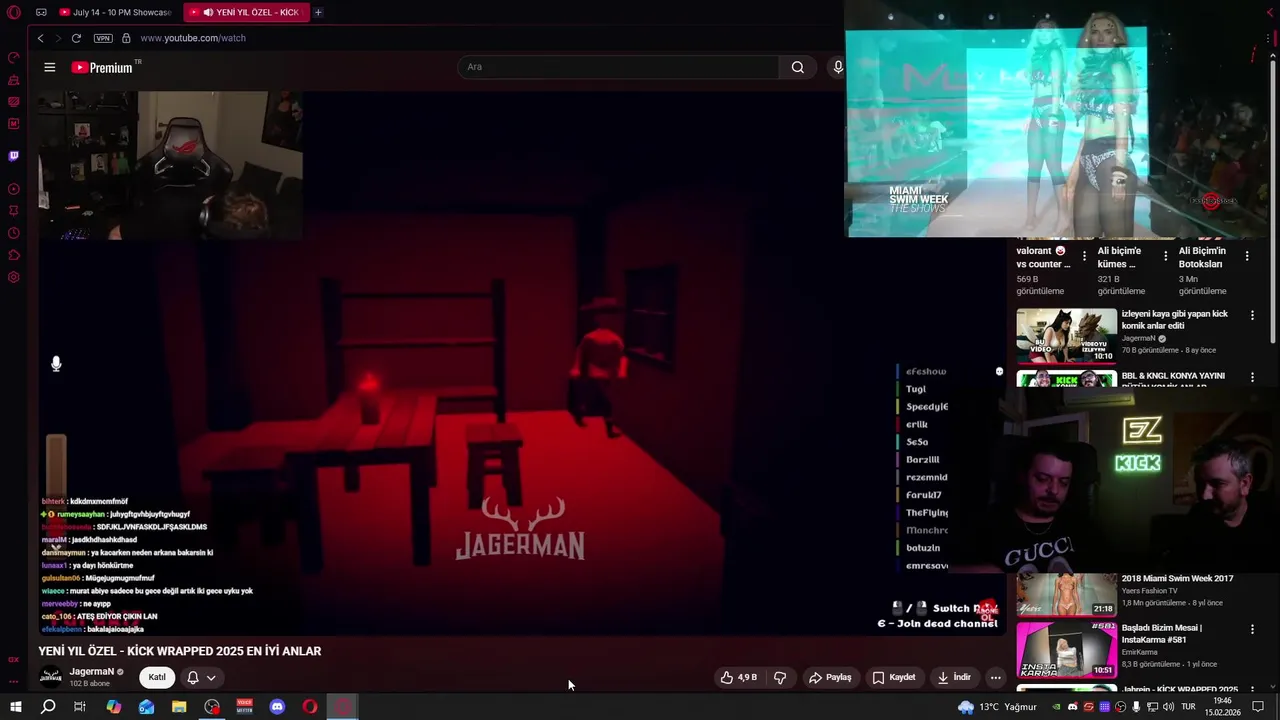Go back to previous page
1280x720 pixels.
(x=40, y=38)
